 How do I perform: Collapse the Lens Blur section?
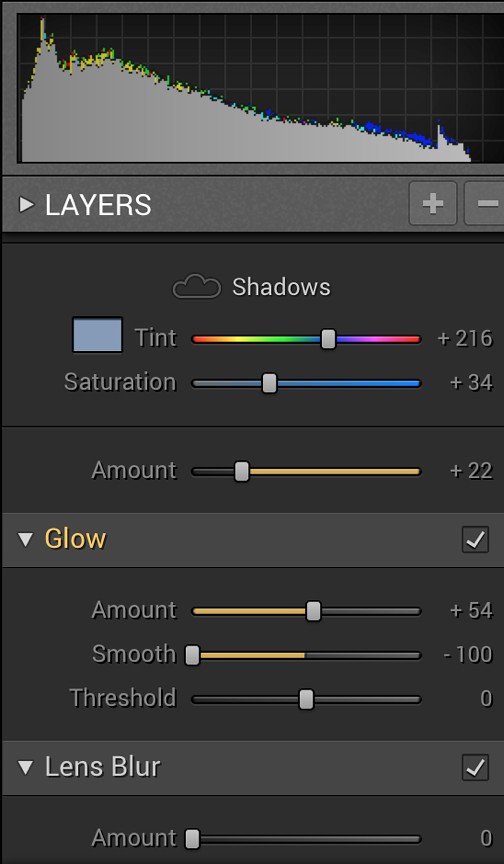(25, 768)
